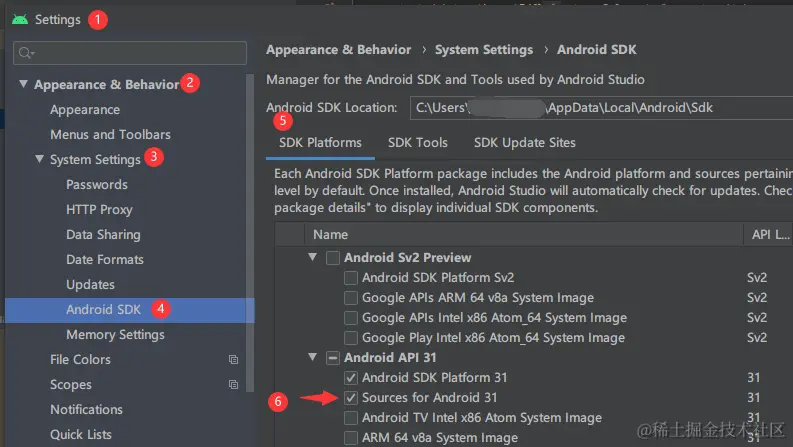Select Android SDK in the settings tree
The image size is (793, 447).
(x=129, y=309)
